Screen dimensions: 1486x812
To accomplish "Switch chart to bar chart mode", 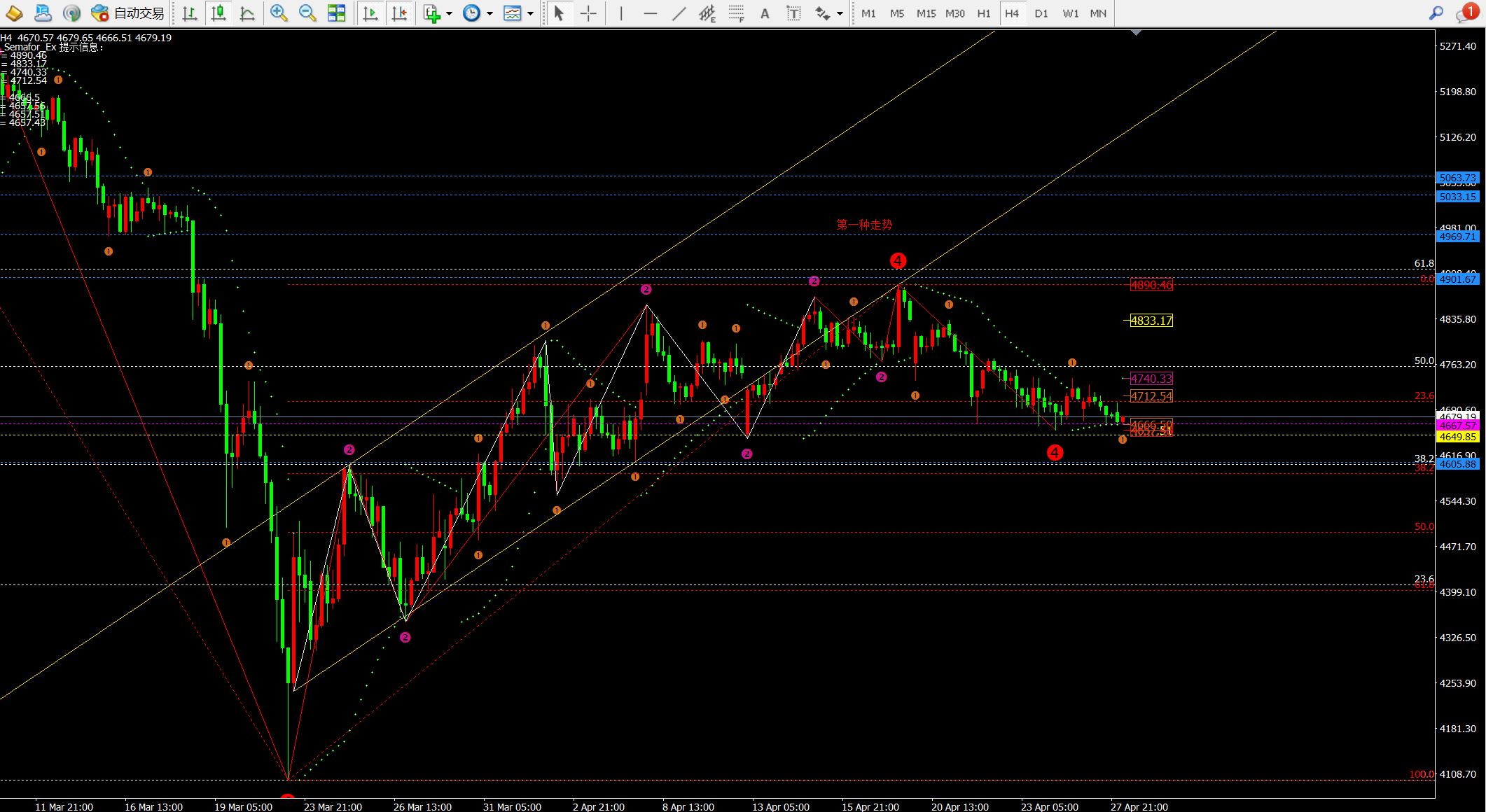I will (189, 13).
